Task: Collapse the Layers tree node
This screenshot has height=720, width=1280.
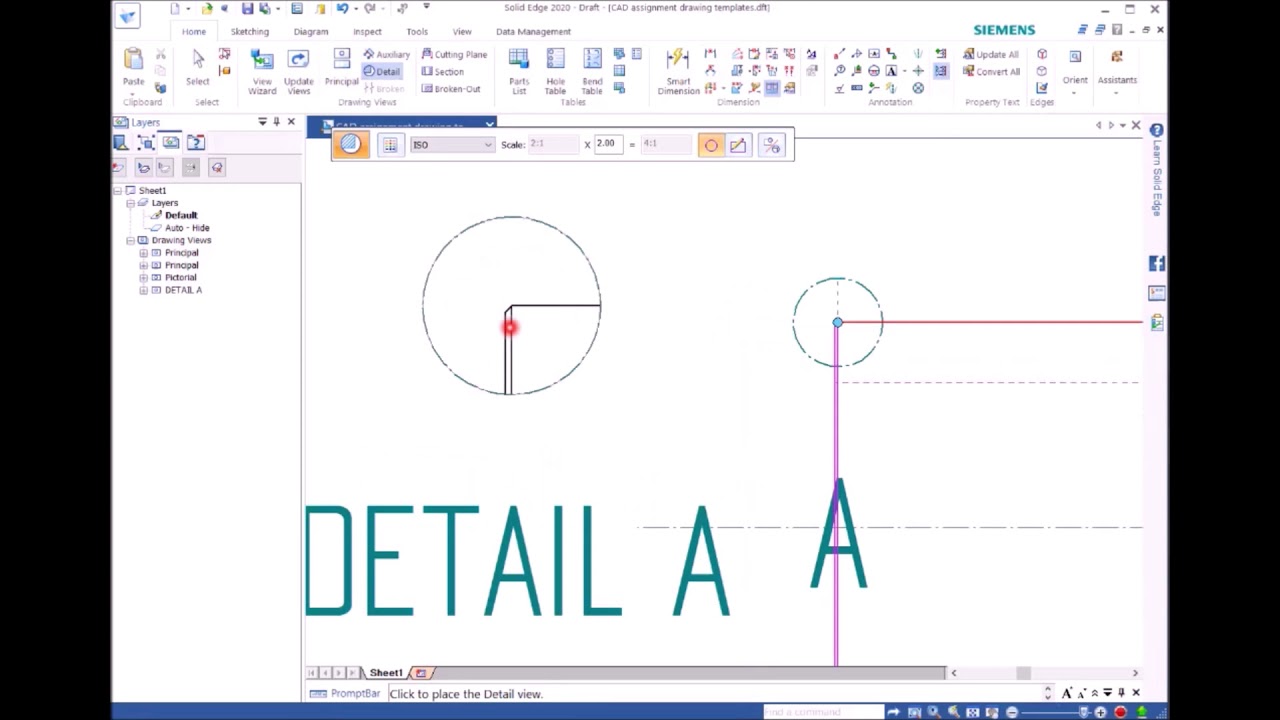Action: tap(130, 203)
